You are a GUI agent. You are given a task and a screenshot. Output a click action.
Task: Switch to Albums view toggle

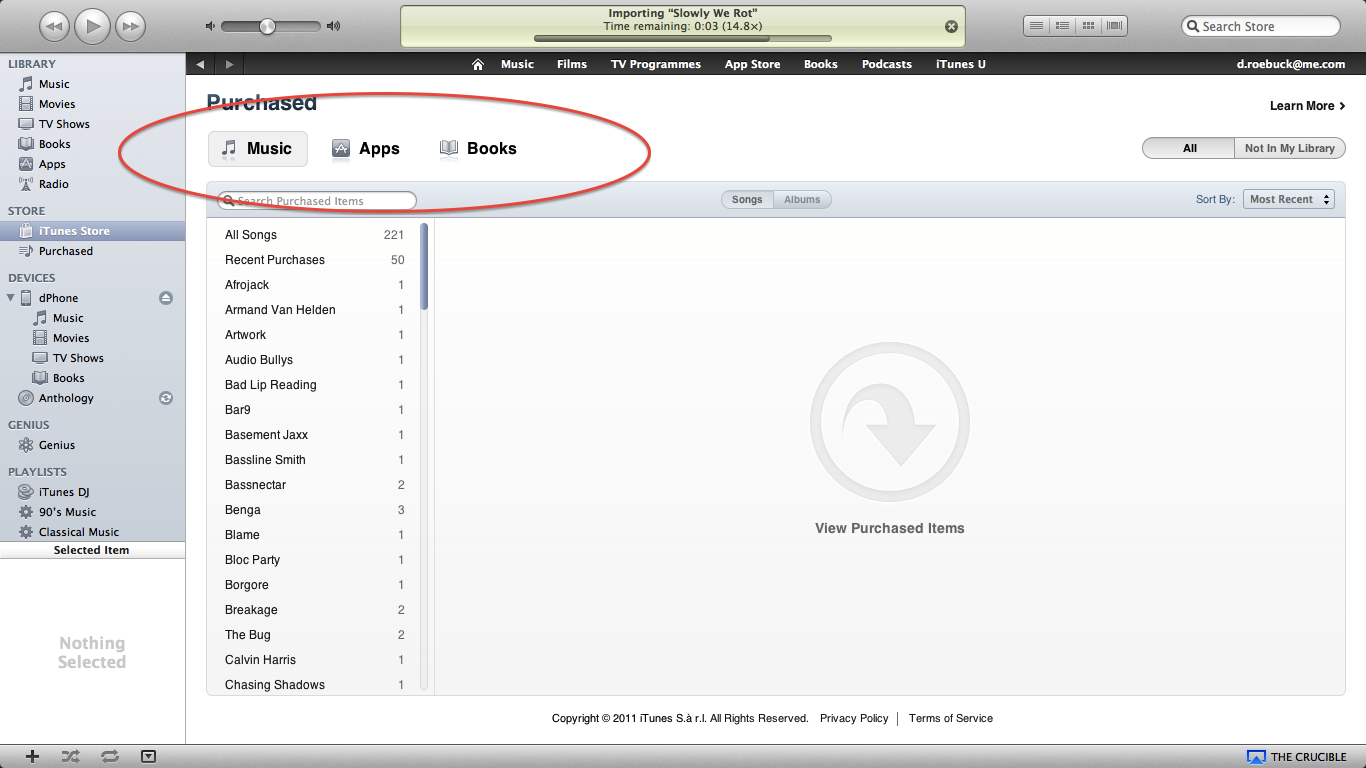pos(802,200)
